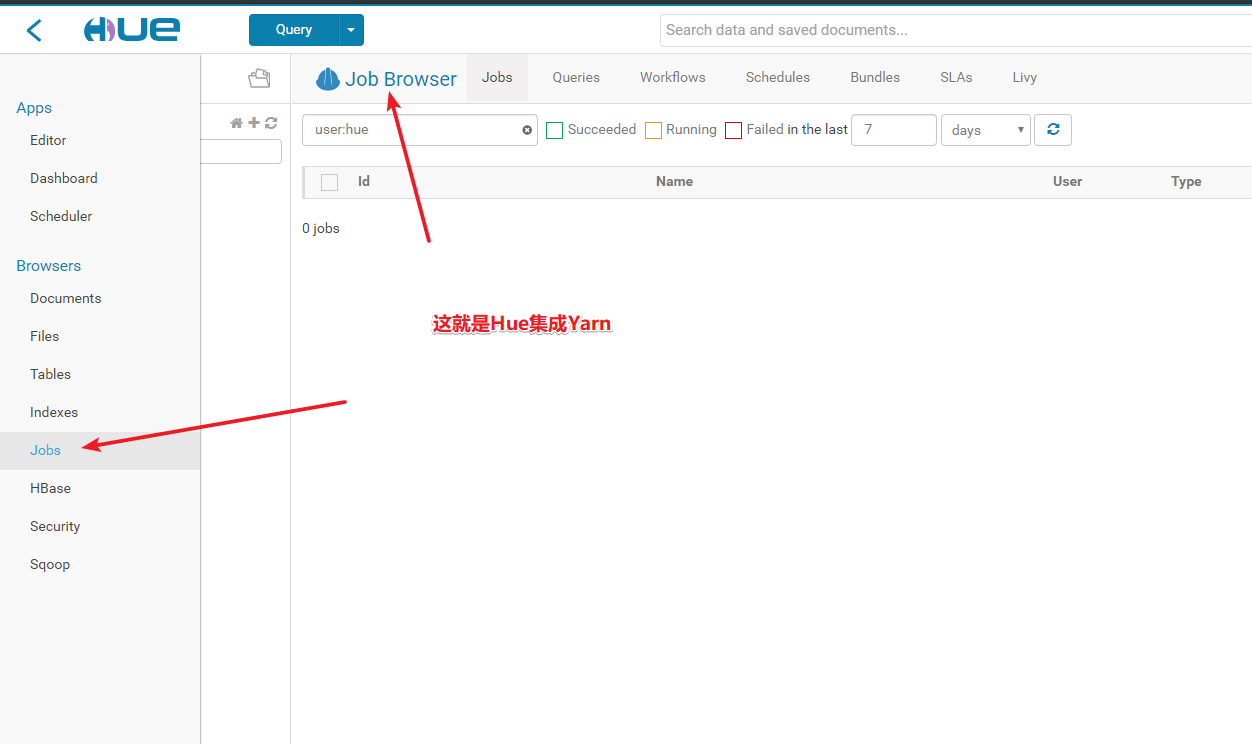Open HBase browser
The height and width of the screenshot is (744, 1252).
tap(50, 488)
